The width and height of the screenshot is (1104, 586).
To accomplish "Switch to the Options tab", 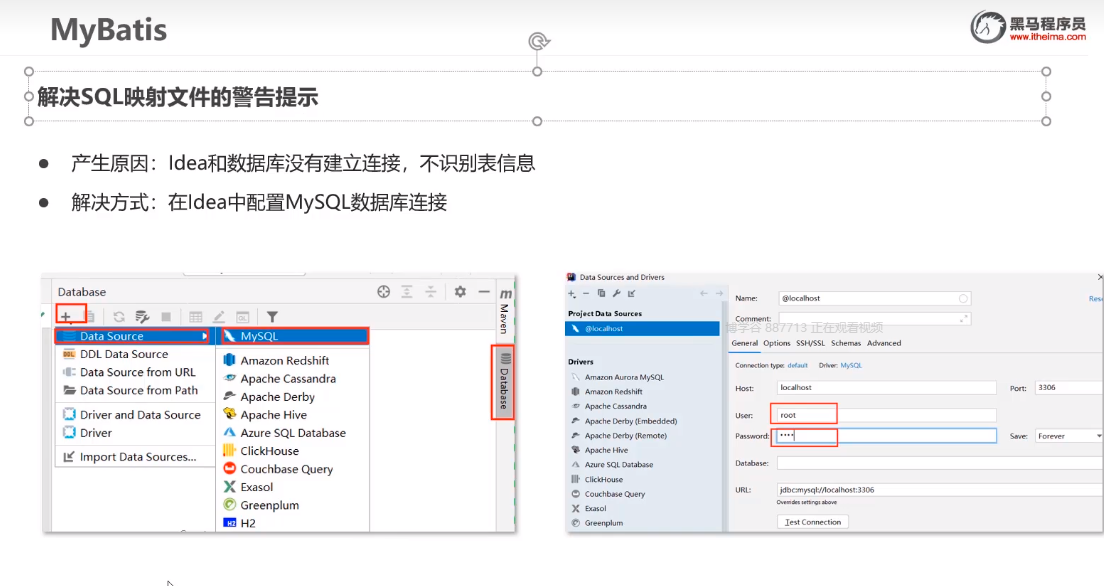I will (x=777, y=344).
